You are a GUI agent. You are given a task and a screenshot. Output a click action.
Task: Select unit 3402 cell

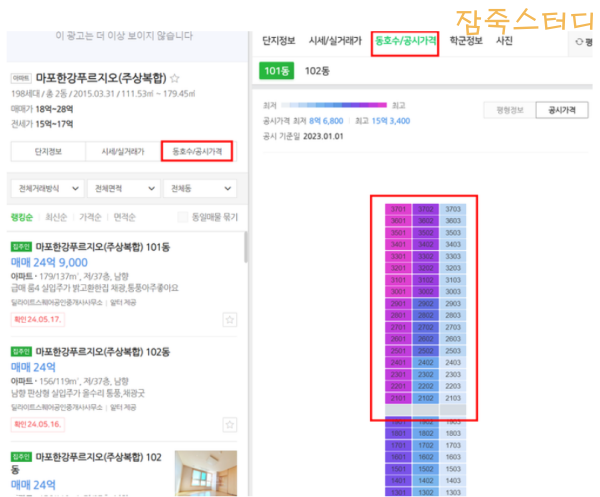pos(426,244)
